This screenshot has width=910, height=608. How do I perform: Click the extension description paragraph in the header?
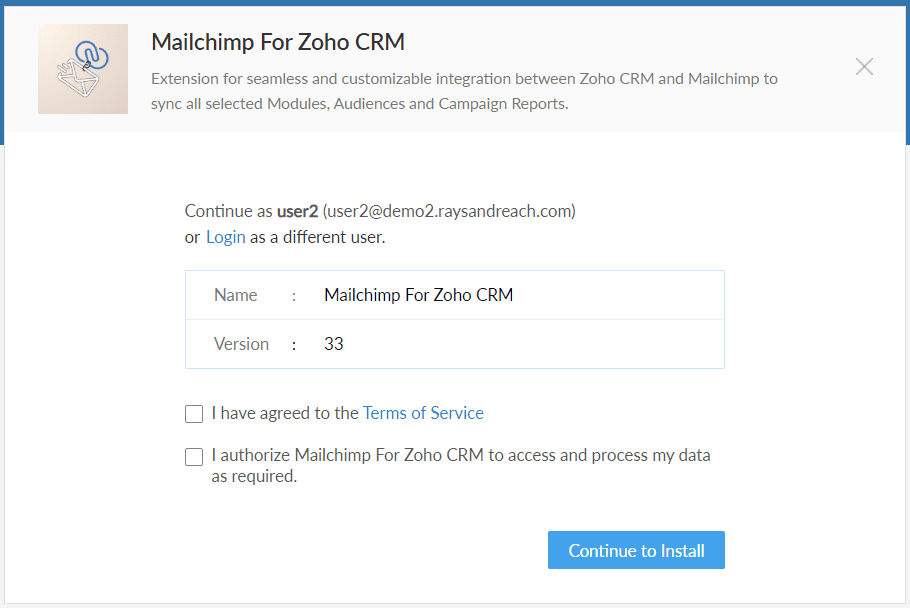(x=464, y=91)
